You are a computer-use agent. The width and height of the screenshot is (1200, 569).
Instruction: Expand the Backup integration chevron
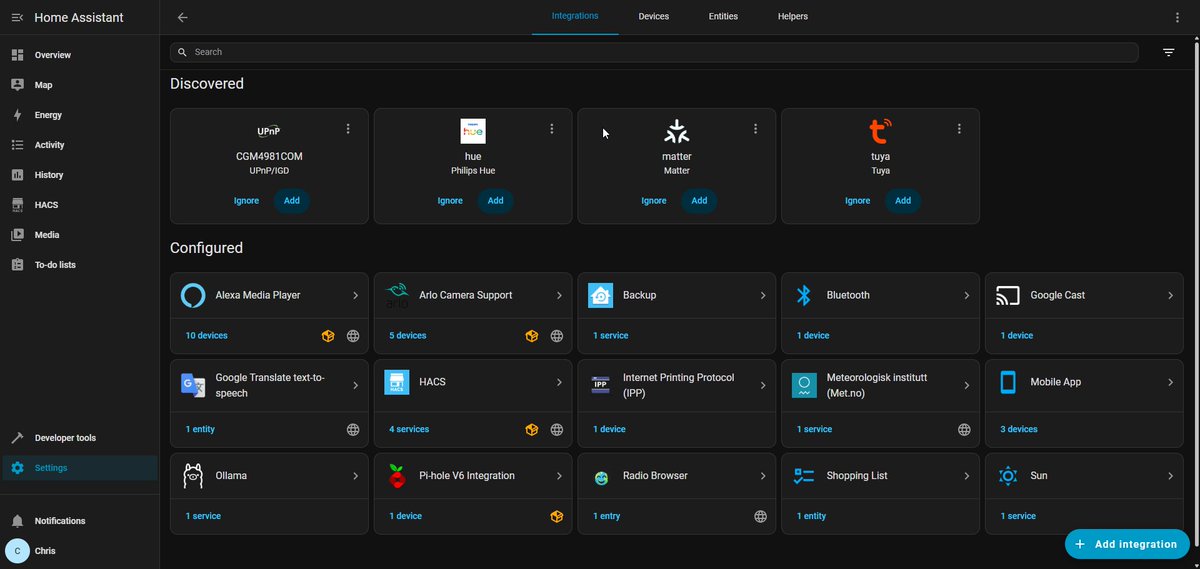763,296
